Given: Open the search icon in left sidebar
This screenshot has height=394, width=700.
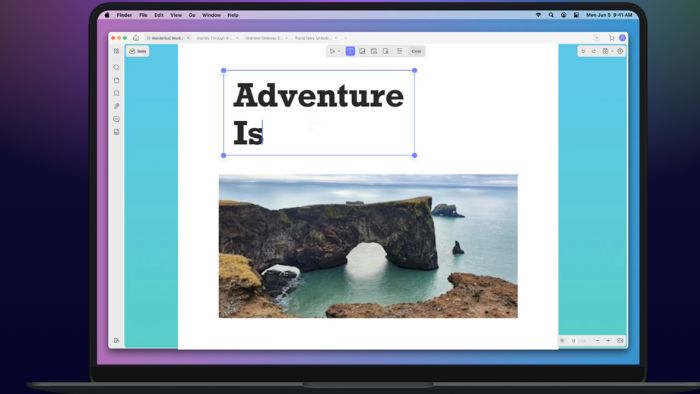Looking at the screenshot, I should (x=117, y=67).
